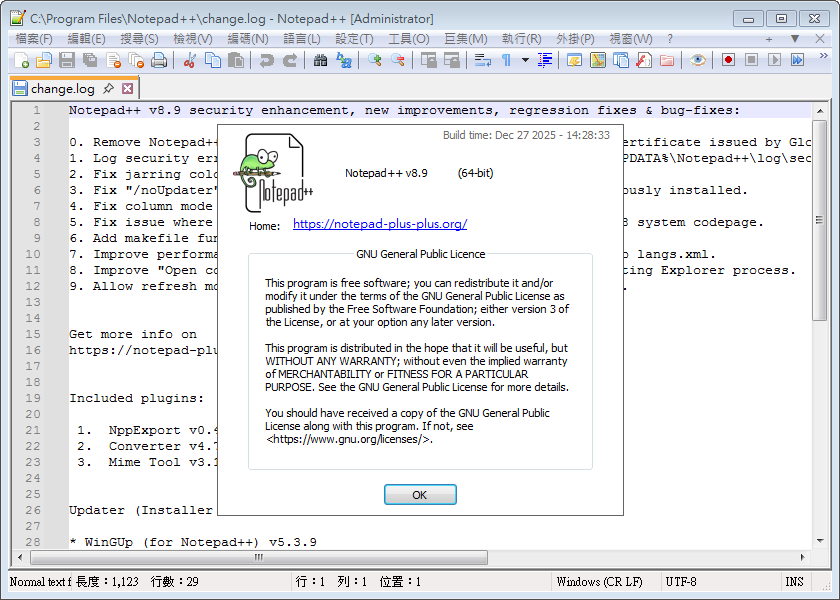Screen dimensions: 840x600
Task: Open the dropdown arrow beside pilcrow icon
Action: tap(525, 60)
